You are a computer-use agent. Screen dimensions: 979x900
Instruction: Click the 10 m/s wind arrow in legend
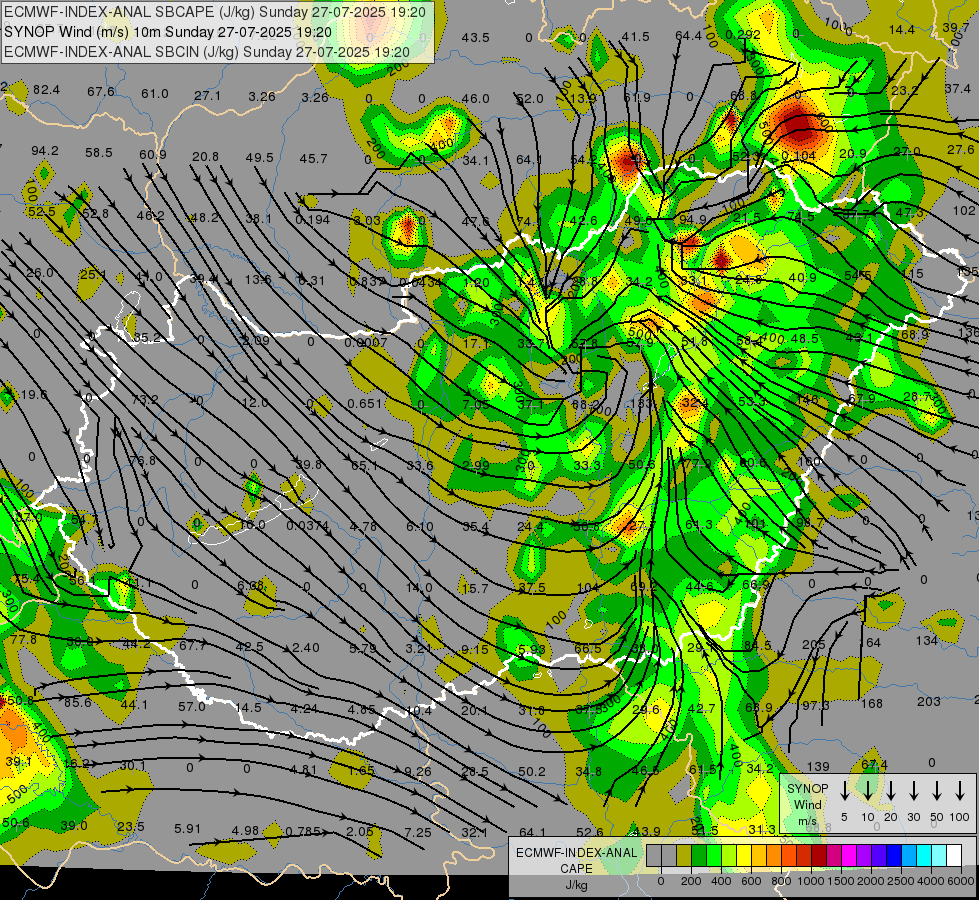pyautogui.click(x=868, y=791)
